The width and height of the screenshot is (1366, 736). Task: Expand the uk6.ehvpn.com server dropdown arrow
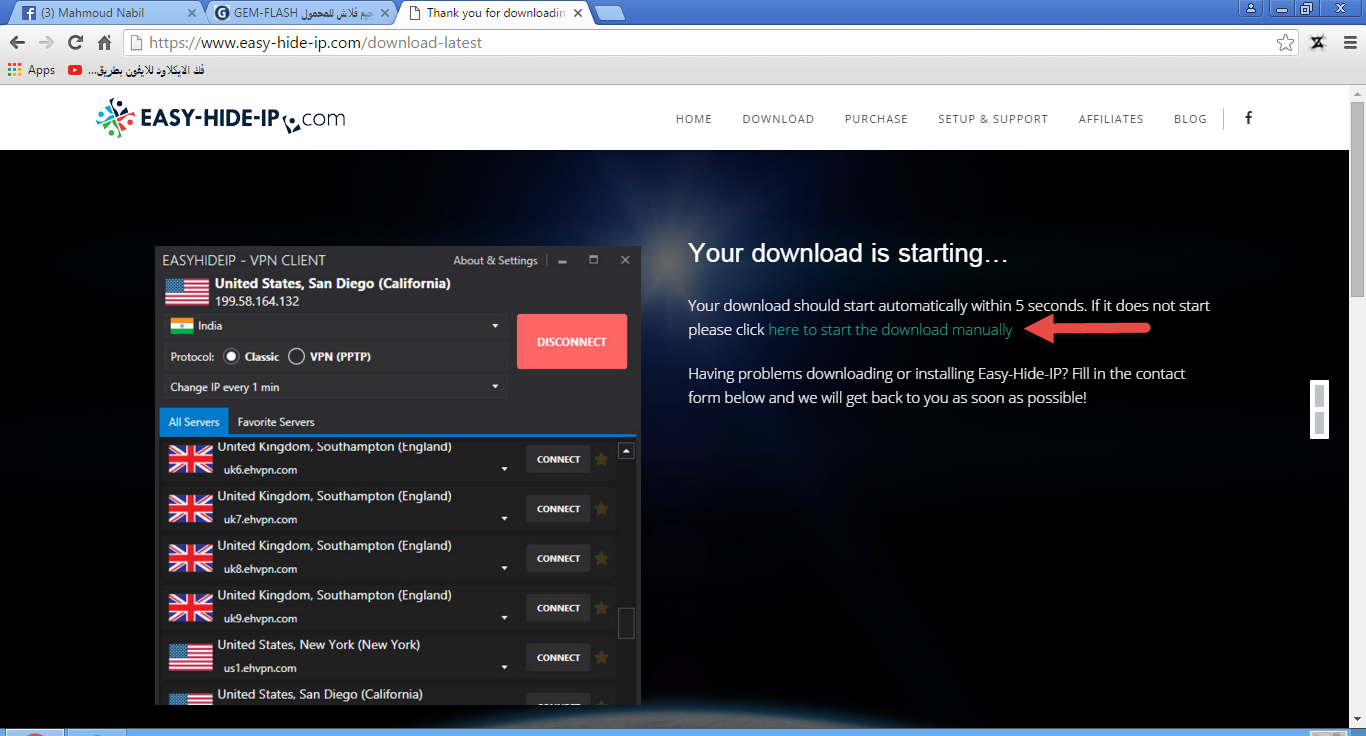(x=505, y=469)
